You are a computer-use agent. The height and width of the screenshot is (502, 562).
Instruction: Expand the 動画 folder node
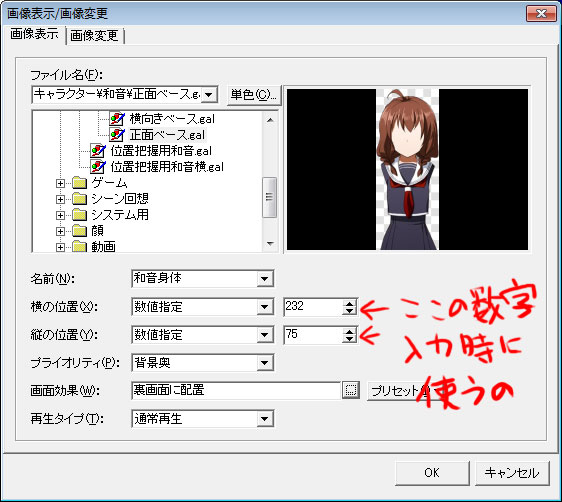[x=60, y=248]
